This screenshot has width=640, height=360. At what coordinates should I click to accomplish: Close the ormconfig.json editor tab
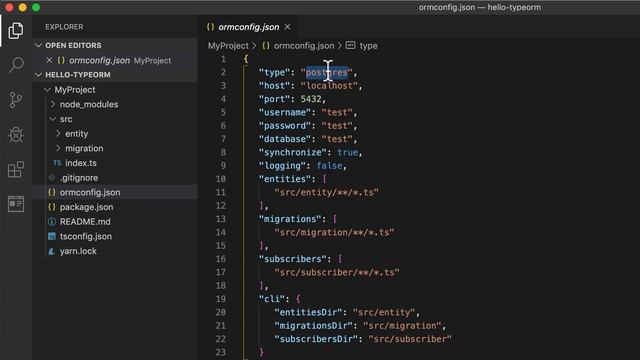pyautogui.click(x=287, y=27)
